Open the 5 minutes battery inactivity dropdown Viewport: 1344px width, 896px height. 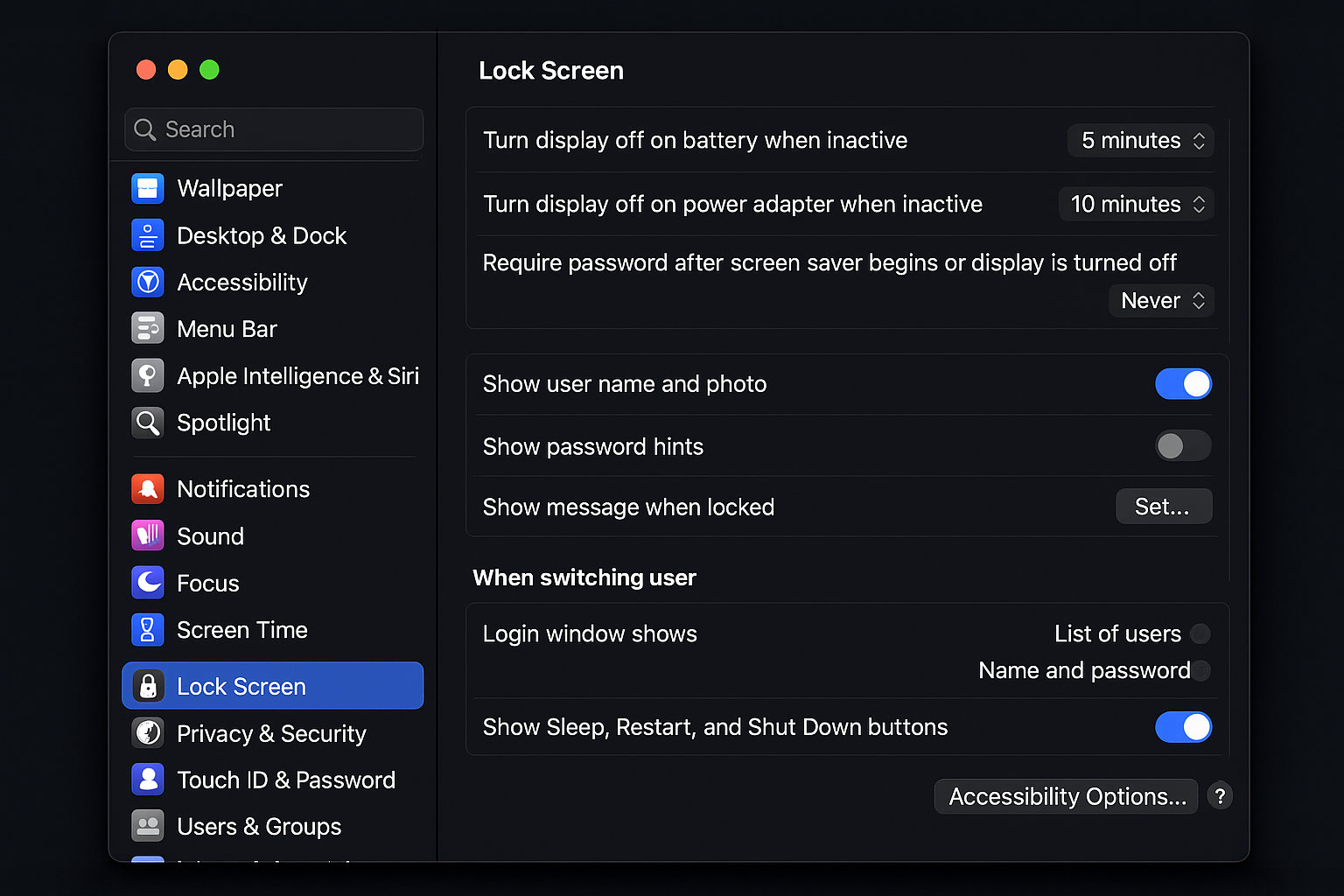1140,140
